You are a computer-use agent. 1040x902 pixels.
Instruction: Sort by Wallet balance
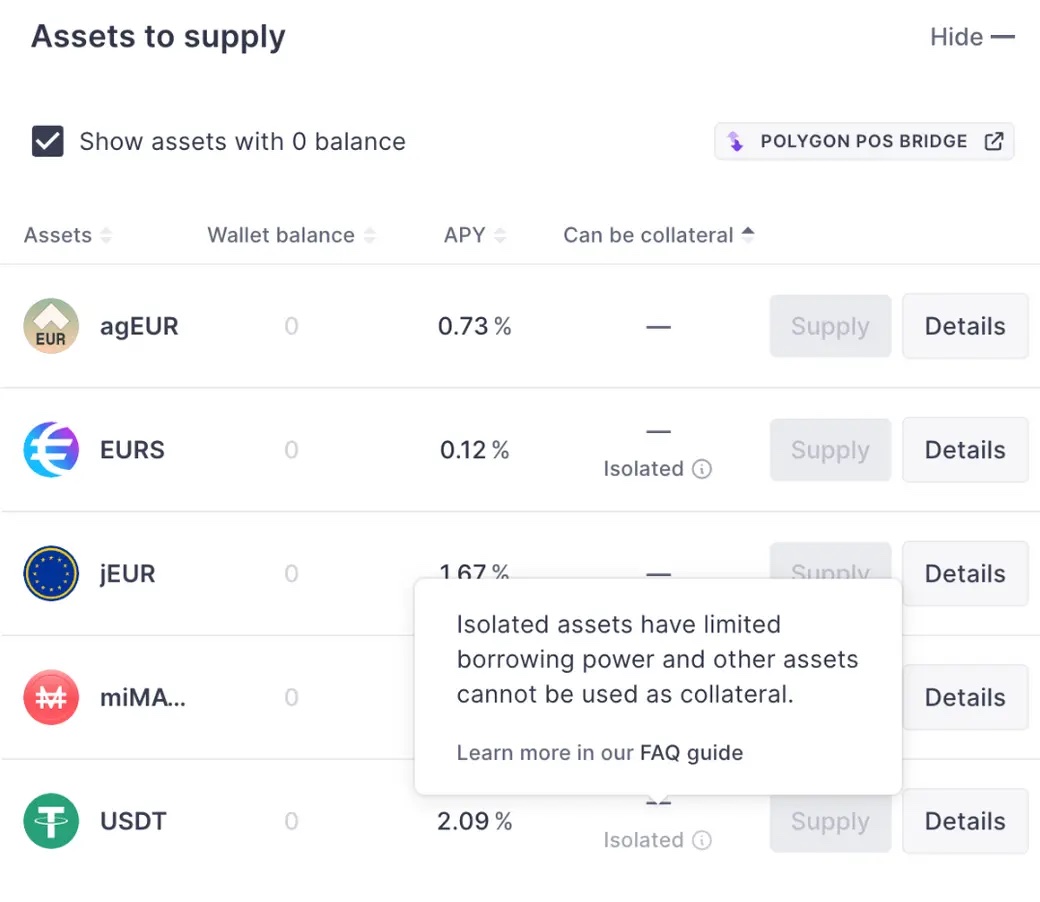(371, 235)
